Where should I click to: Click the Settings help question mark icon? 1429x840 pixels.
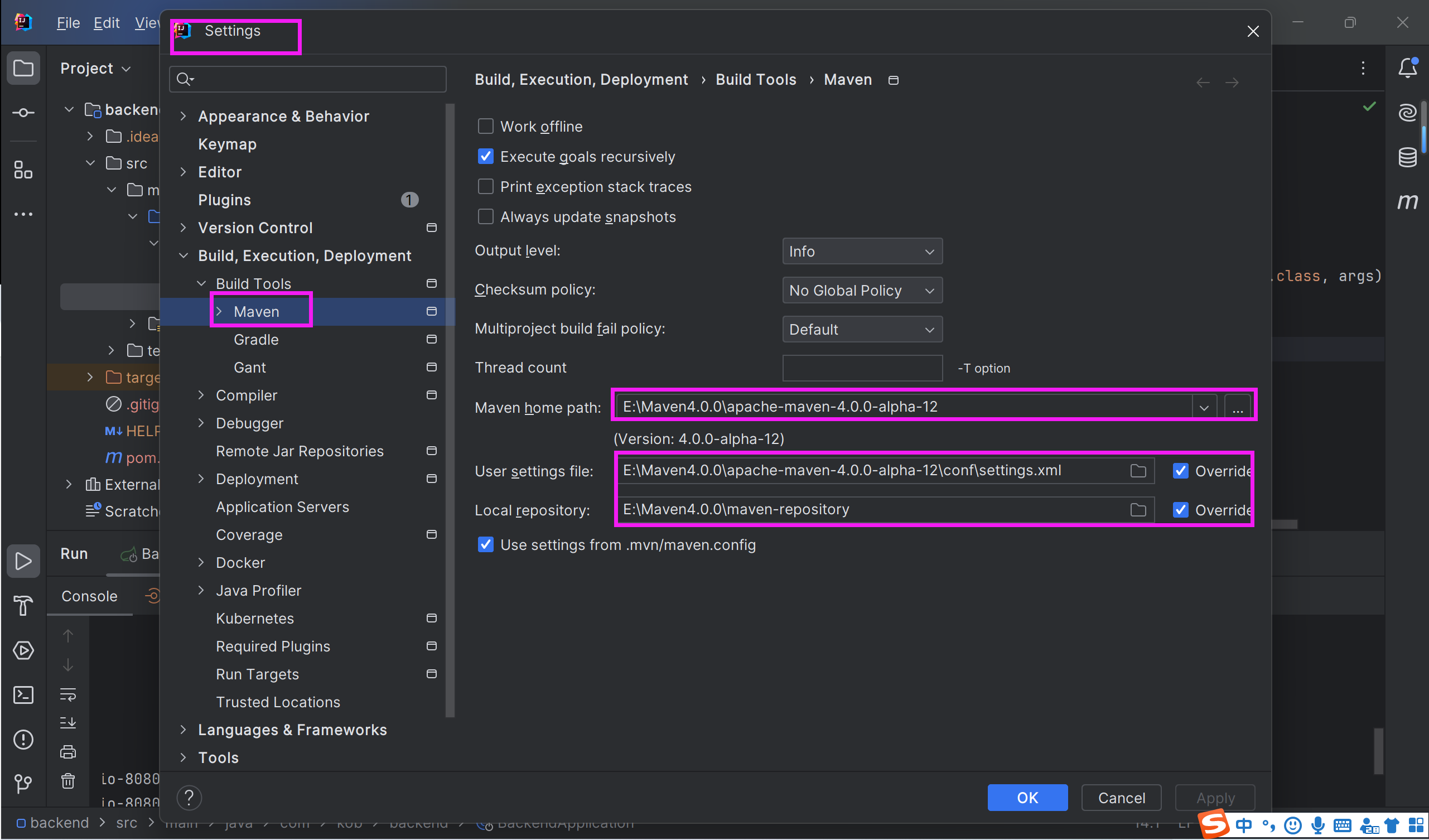tap(190, 798)
